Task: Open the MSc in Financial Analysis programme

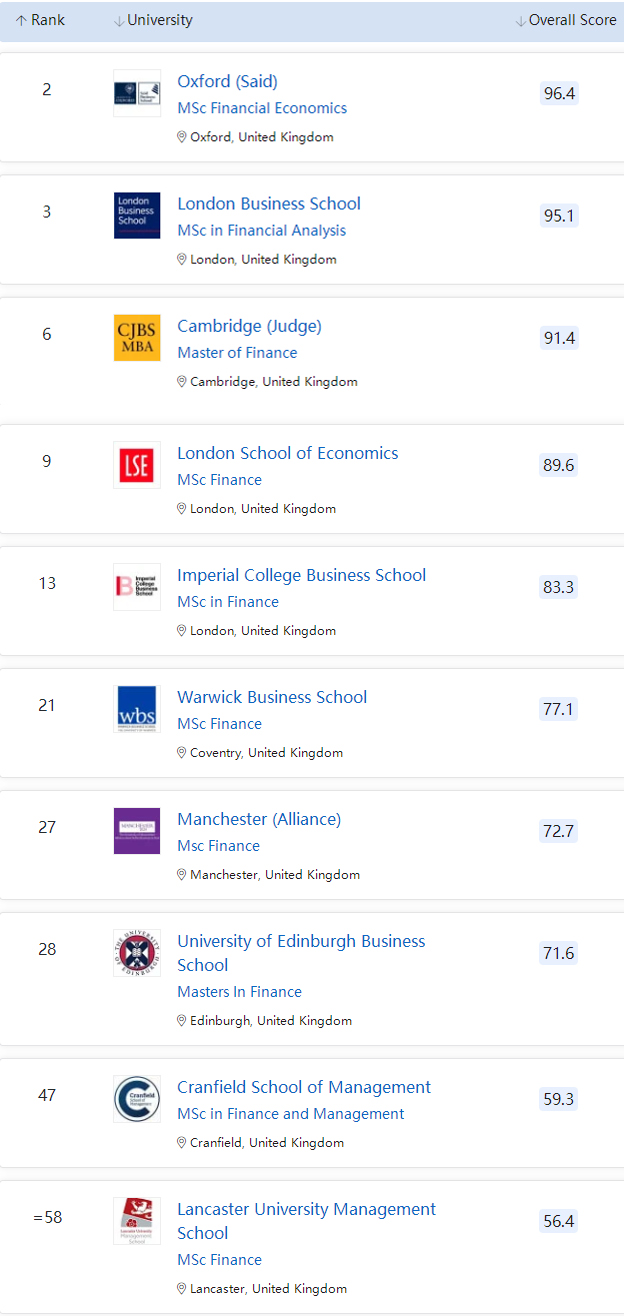Action: (261, 230)
